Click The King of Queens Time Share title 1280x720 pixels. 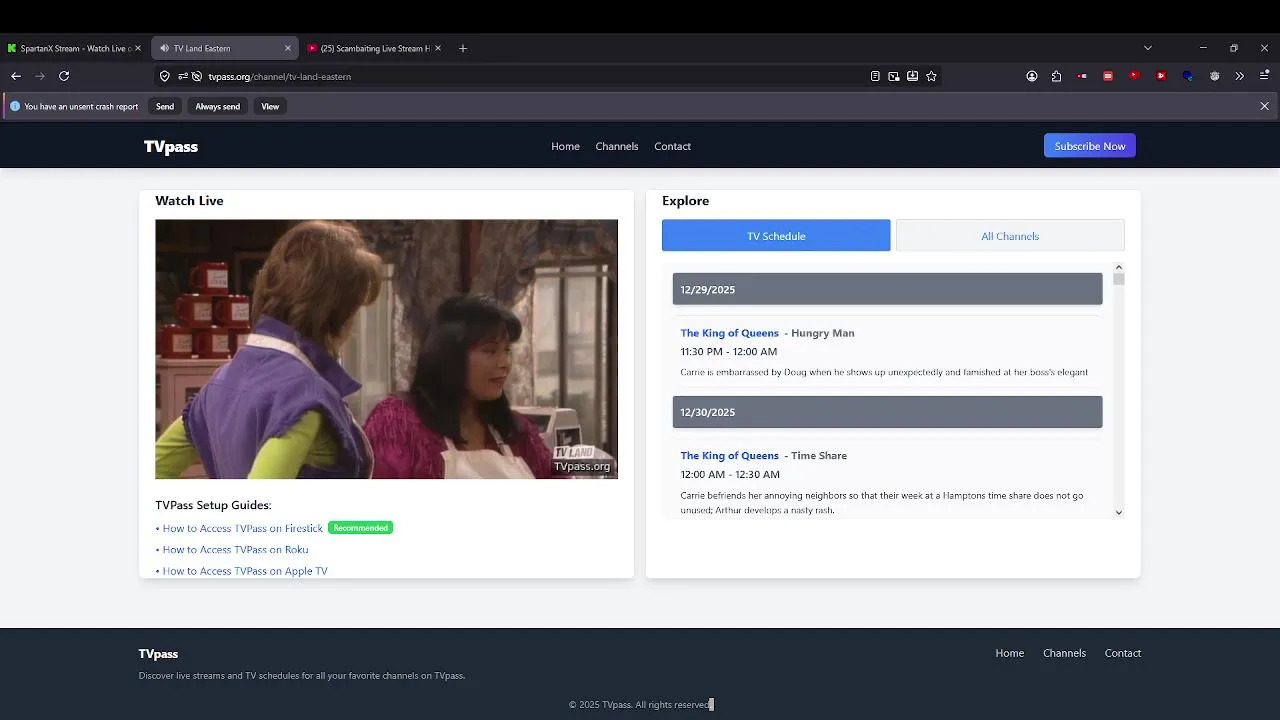point(729,456)
